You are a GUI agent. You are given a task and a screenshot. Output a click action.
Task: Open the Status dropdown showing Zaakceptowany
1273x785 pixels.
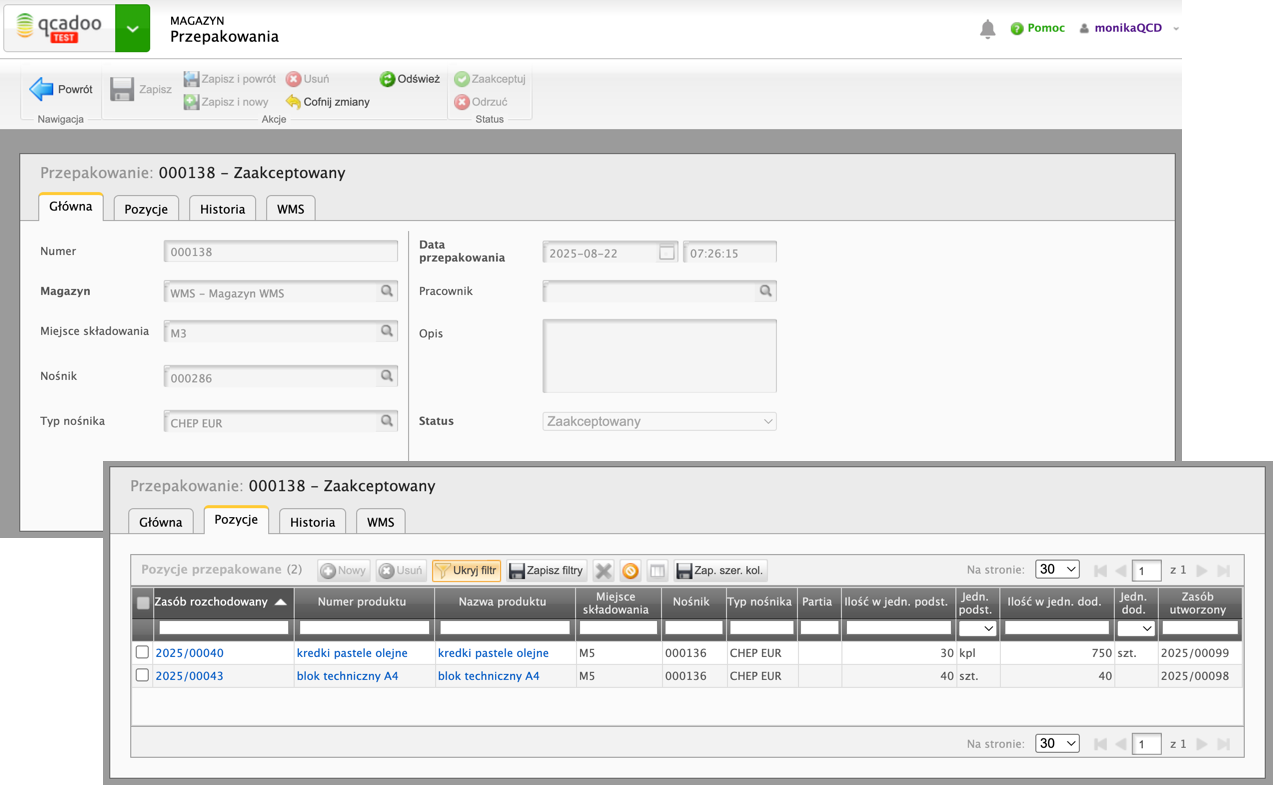pos(660,422)
